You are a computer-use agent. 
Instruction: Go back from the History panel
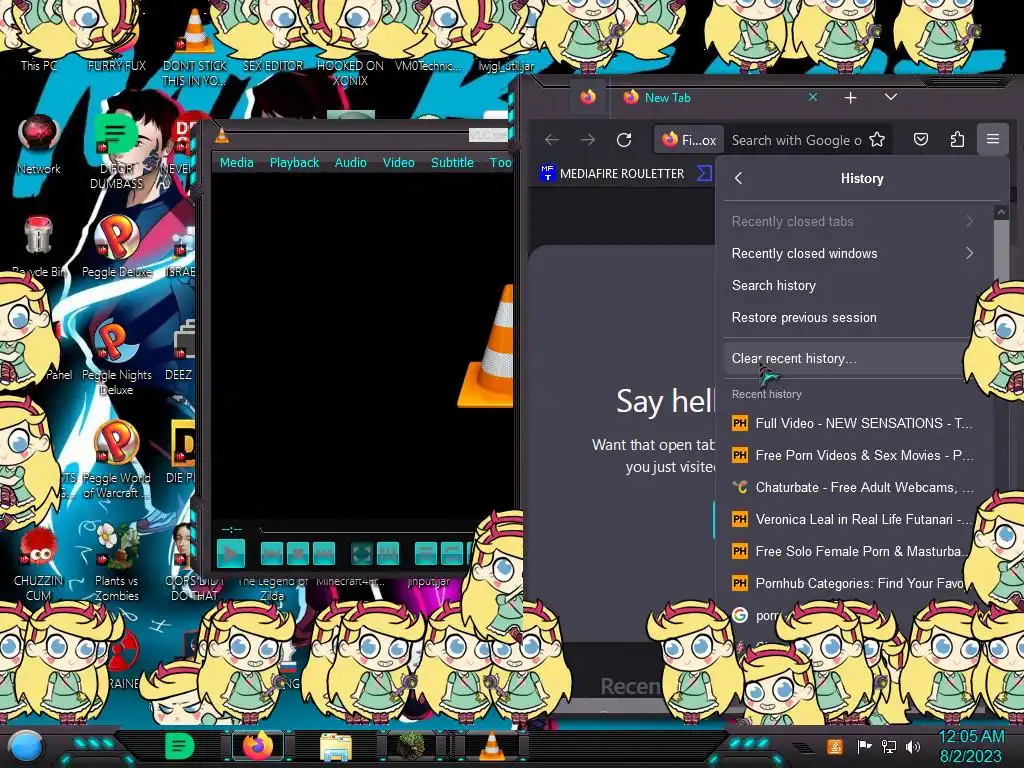point(739,178)
